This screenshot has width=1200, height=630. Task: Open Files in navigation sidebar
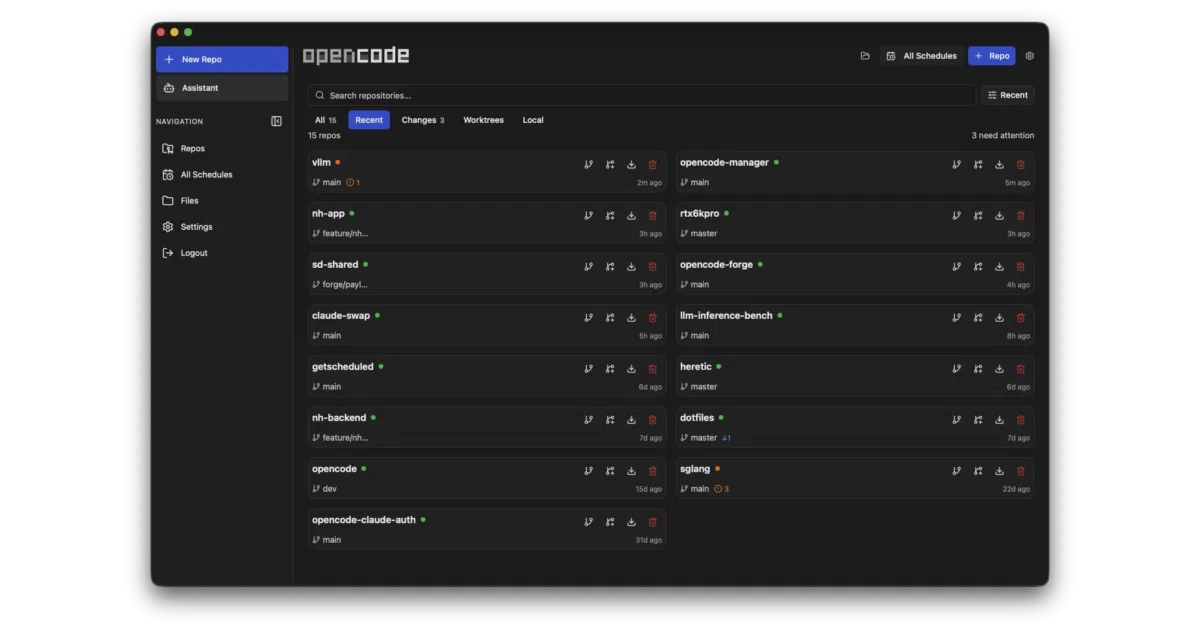click(222, 200)
